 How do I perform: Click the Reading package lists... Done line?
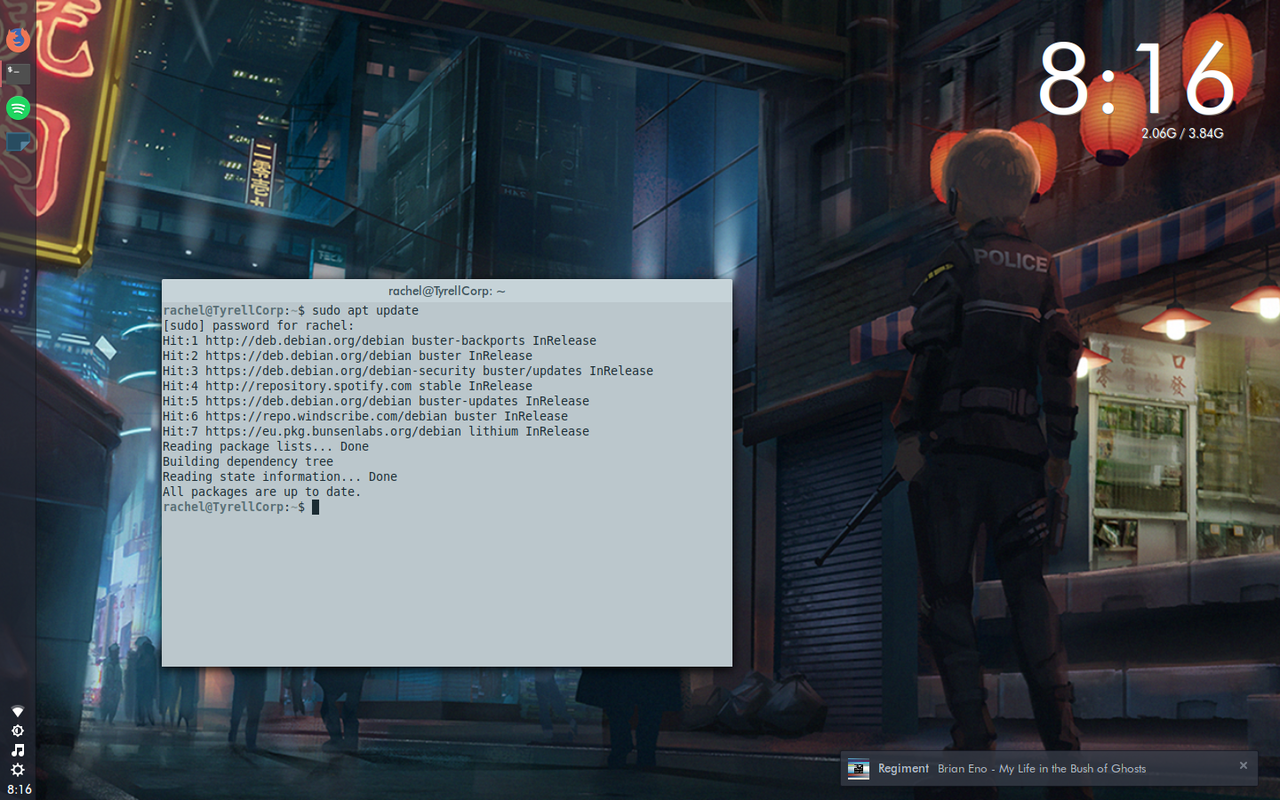pyautogui.click(x=265, y=446)
